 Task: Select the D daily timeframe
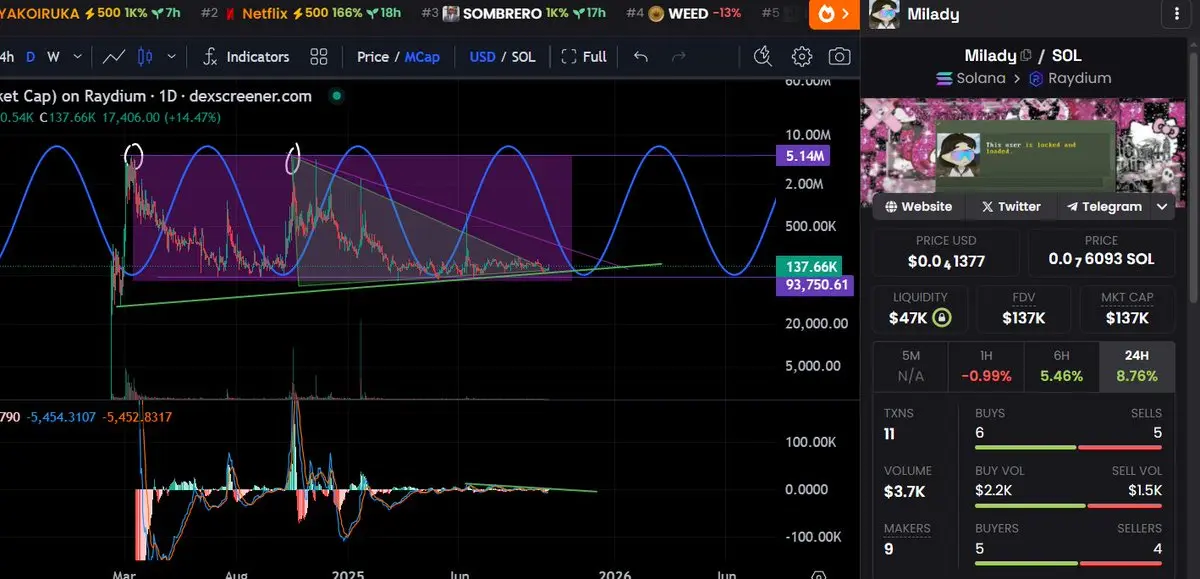point(30,57)
